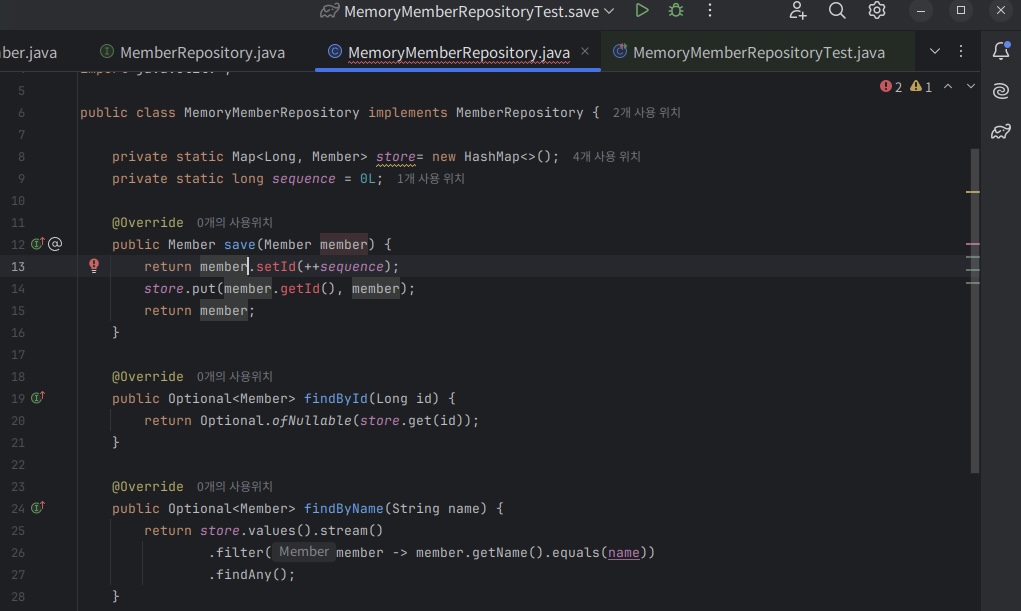Image resolution: width=1021 pixels, height=611 pixels.
Task: Click findById method name on line 19
Action: [335, 398]
